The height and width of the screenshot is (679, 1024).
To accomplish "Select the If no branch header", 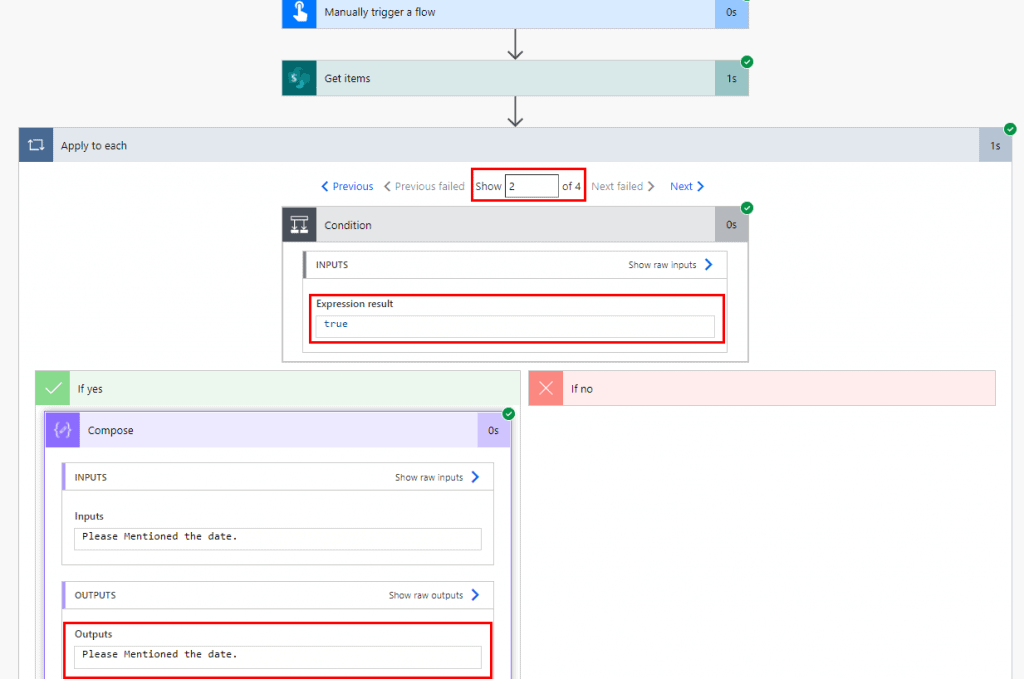I will point(762,388).
